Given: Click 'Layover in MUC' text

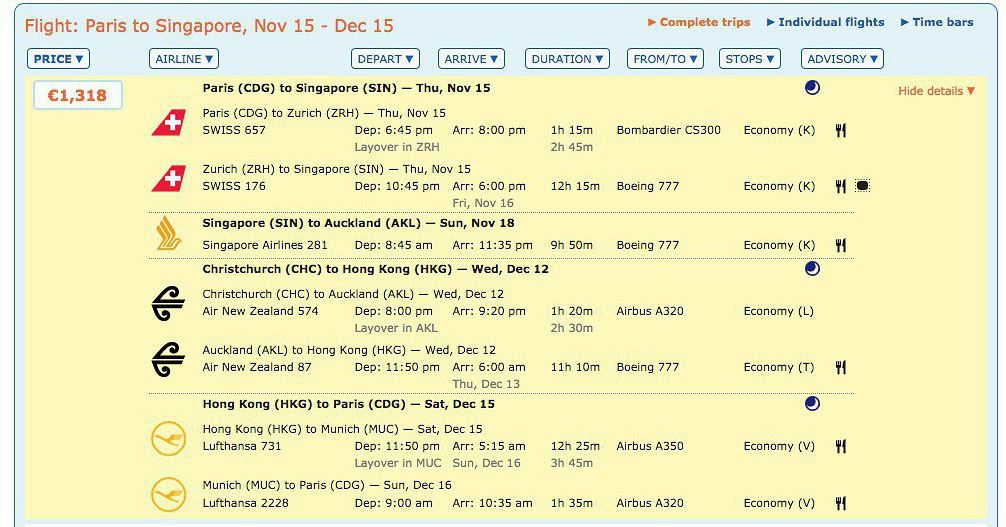Looking at the screenshot, I should [x=398, y=463].
